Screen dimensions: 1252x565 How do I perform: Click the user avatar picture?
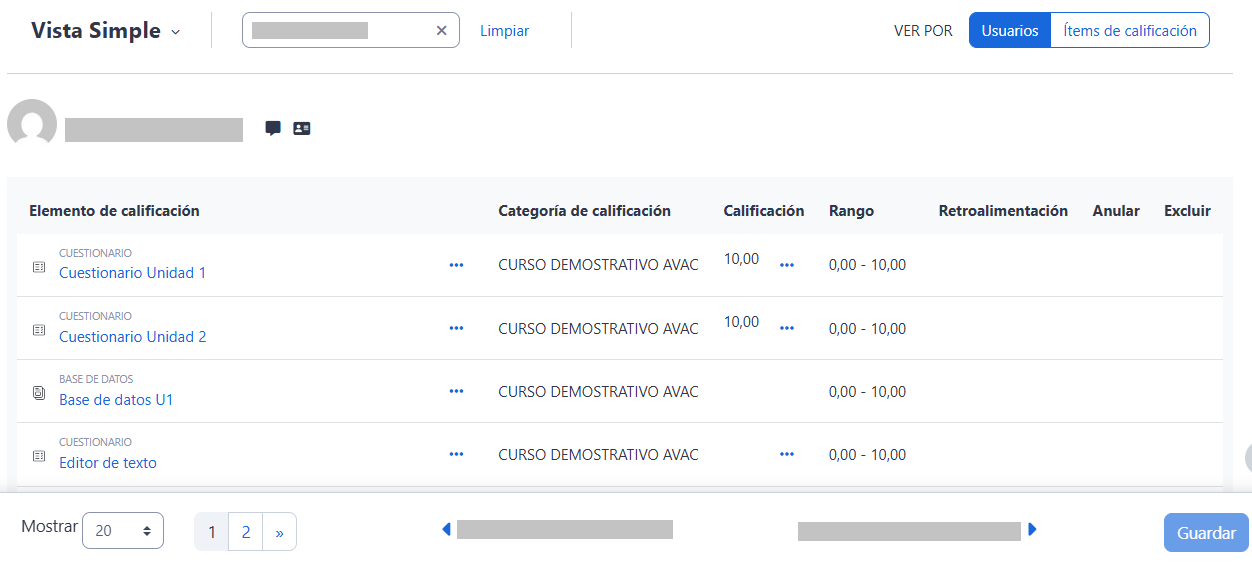pyautogui.click(x=32, y=124)
